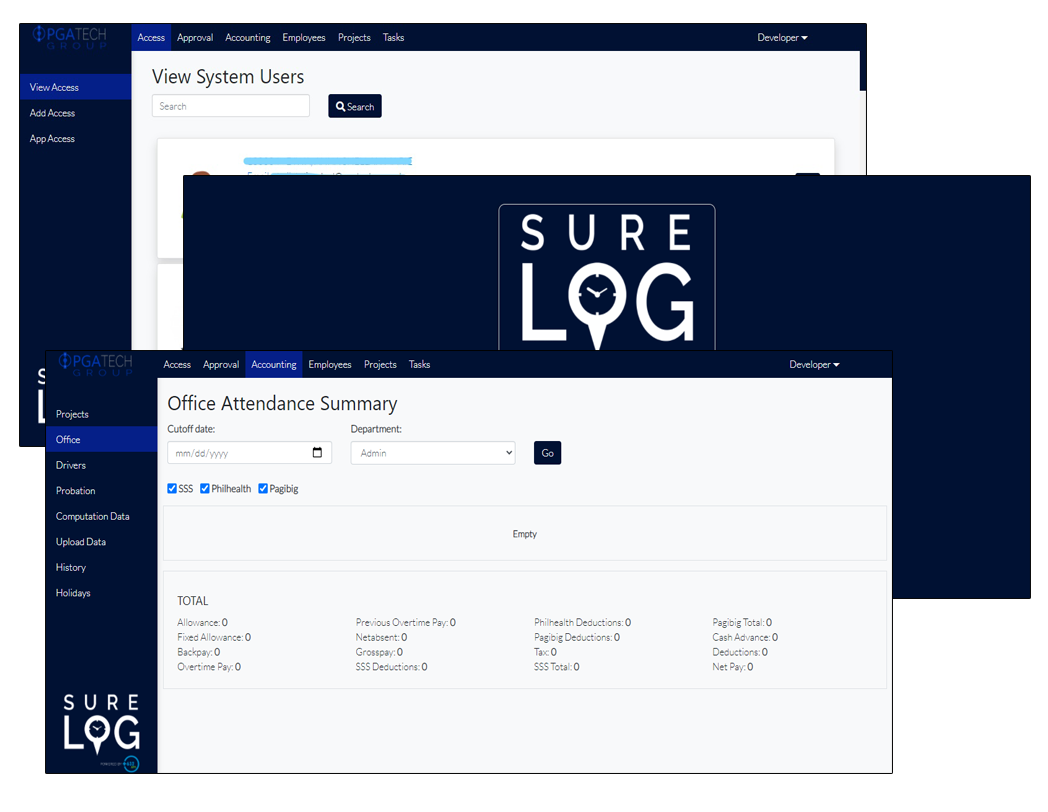Toggle the SSS checkbox
This screenshot has width=1048, height=812.
172,489
